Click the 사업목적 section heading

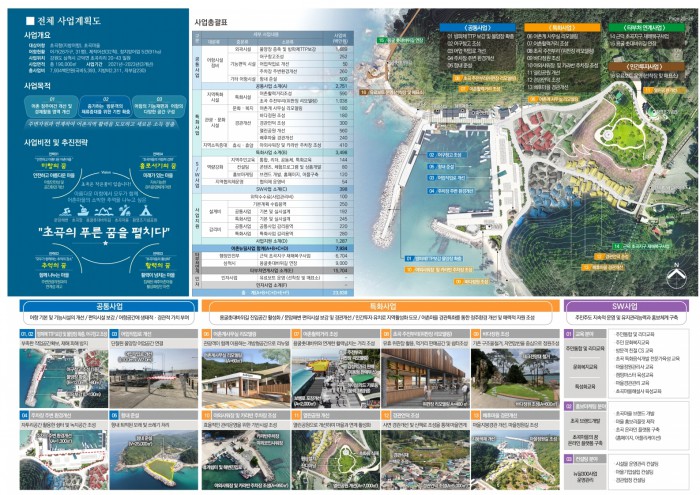(38, 87)
